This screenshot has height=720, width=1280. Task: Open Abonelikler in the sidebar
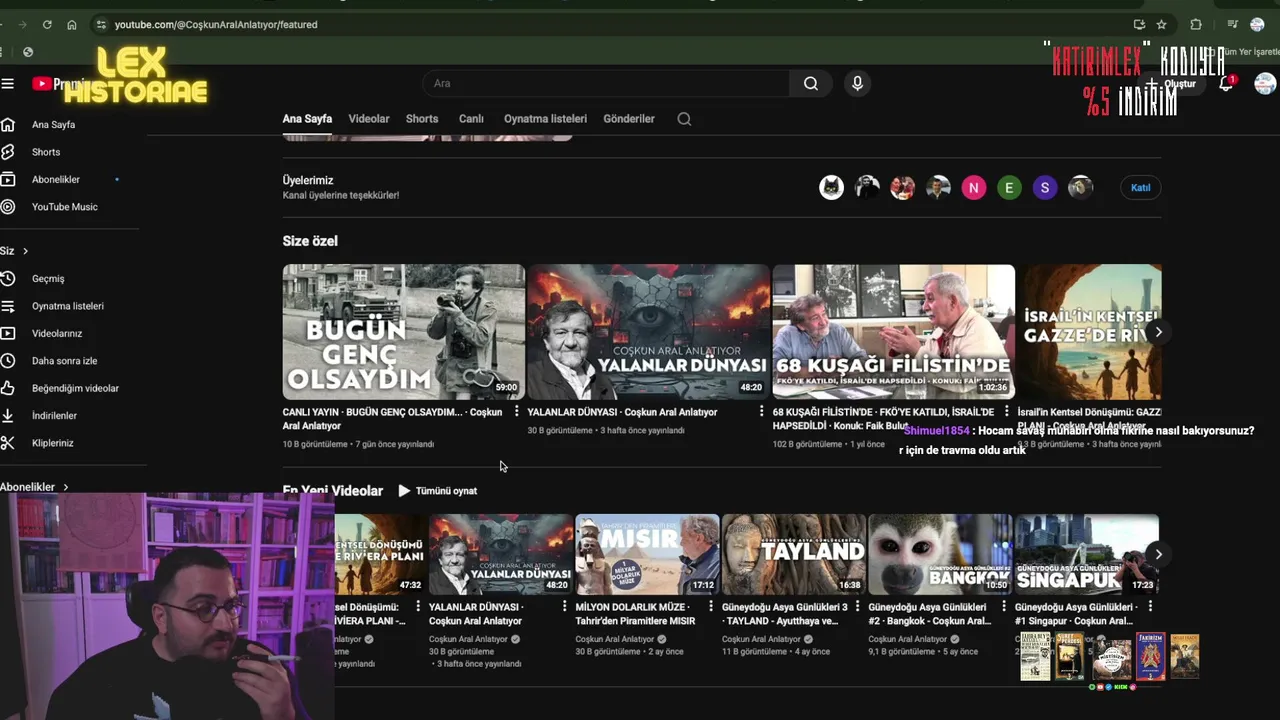click(x=56, y=180)
